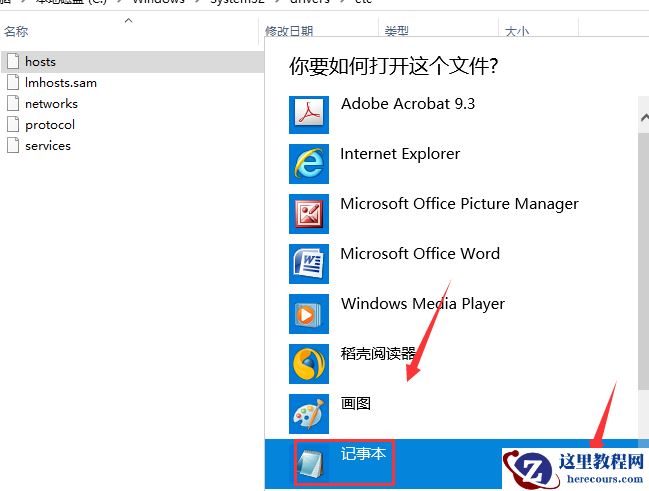Select the networks file name
Image resolution: width=649 pixels, height=491 pixels.
[51, 103]
